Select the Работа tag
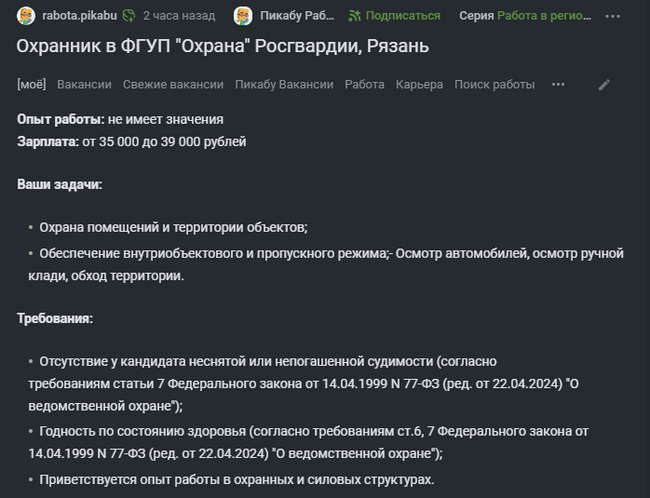Viewport: 650px width, 498px height. point(364,85)
